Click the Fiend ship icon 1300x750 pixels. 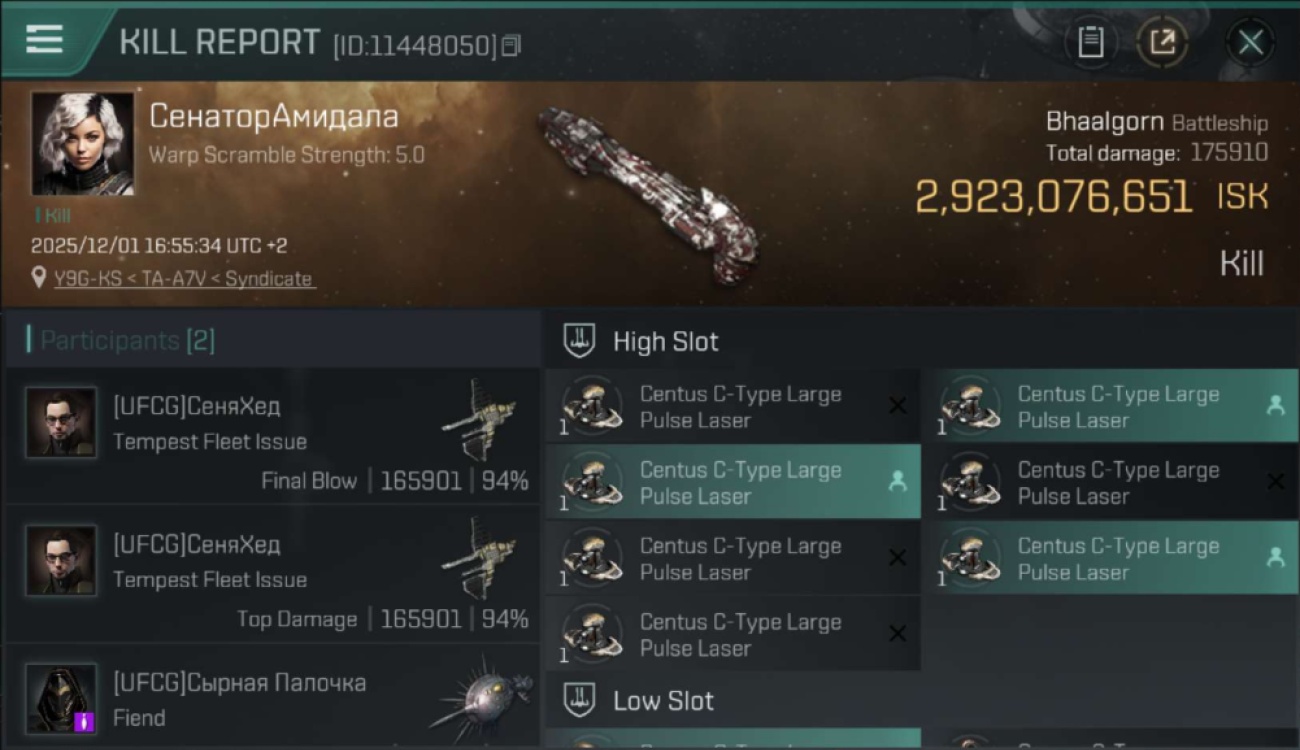tap(481, 698)
